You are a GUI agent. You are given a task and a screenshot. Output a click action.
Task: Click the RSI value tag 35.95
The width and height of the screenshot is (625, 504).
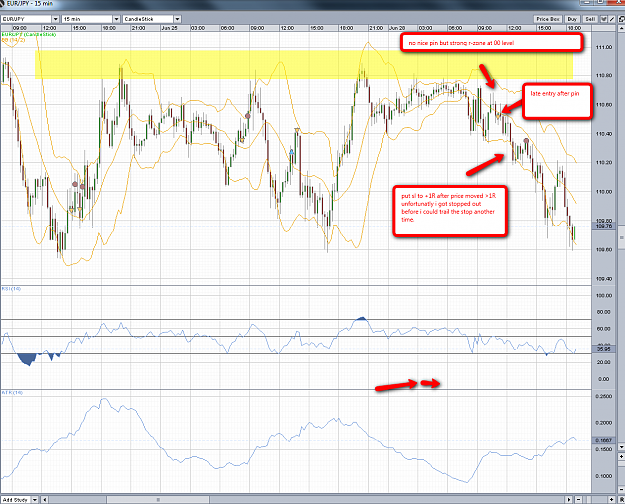(603, 349)
